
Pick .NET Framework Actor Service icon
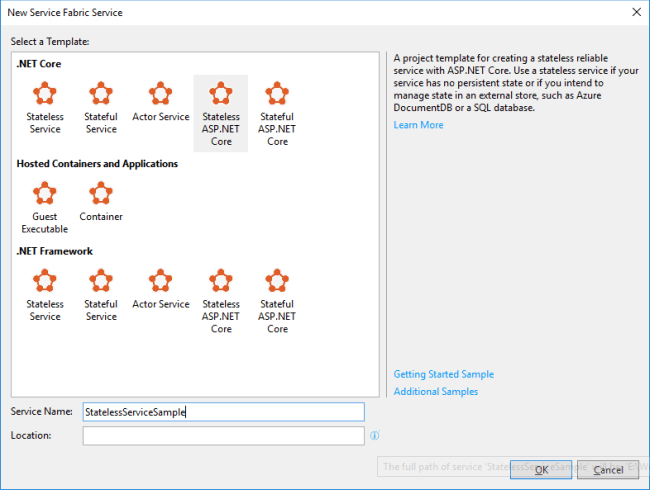(160, 281)
